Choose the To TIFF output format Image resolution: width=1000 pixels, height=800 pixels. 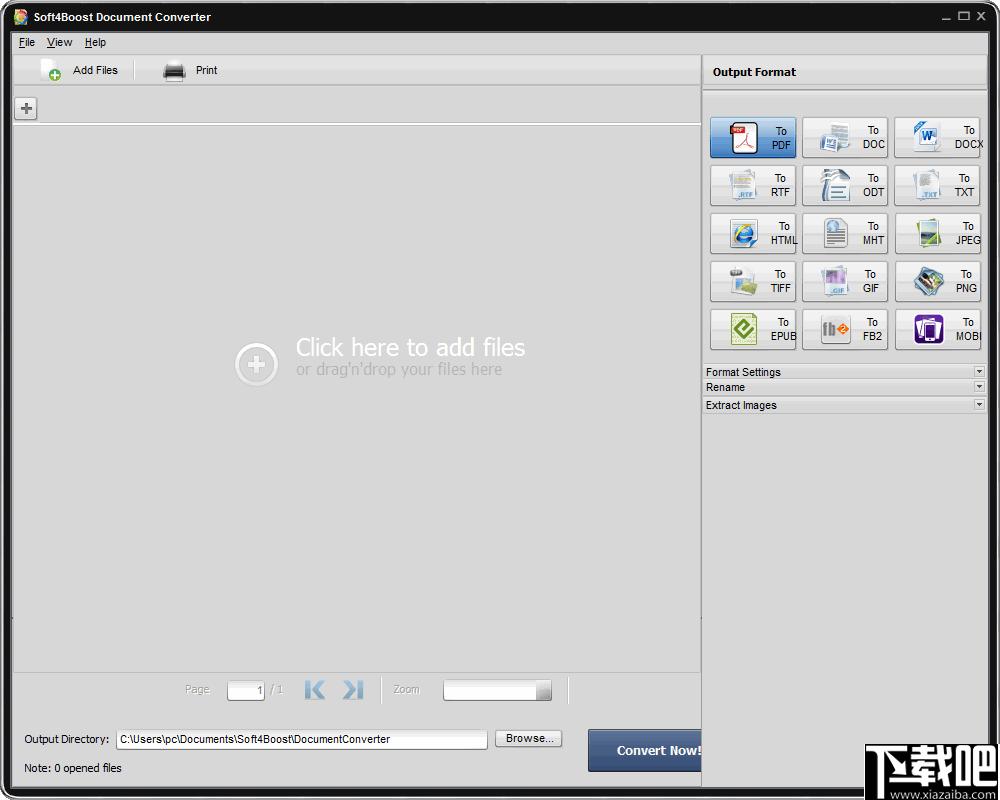753,281
